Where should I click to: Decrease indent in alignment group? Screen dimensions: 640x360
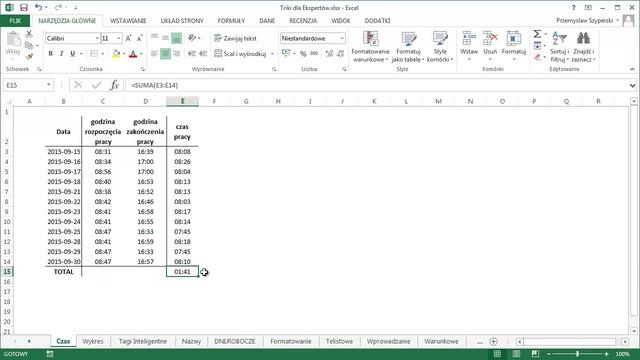[192, 53]
